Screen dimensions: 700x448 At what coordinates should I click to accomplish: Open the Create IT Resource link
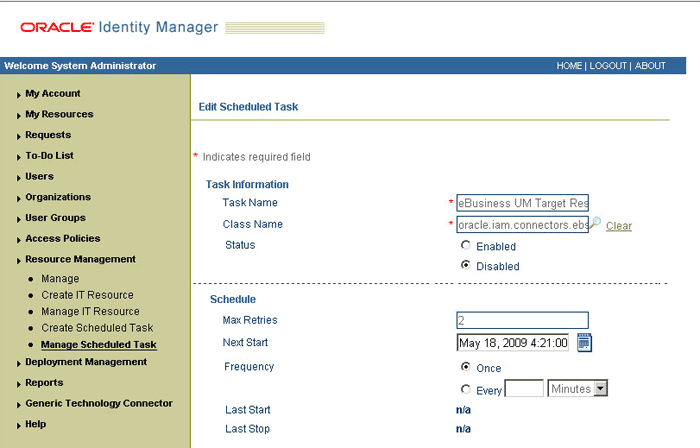pyautogui.click(x=88, y=295)
